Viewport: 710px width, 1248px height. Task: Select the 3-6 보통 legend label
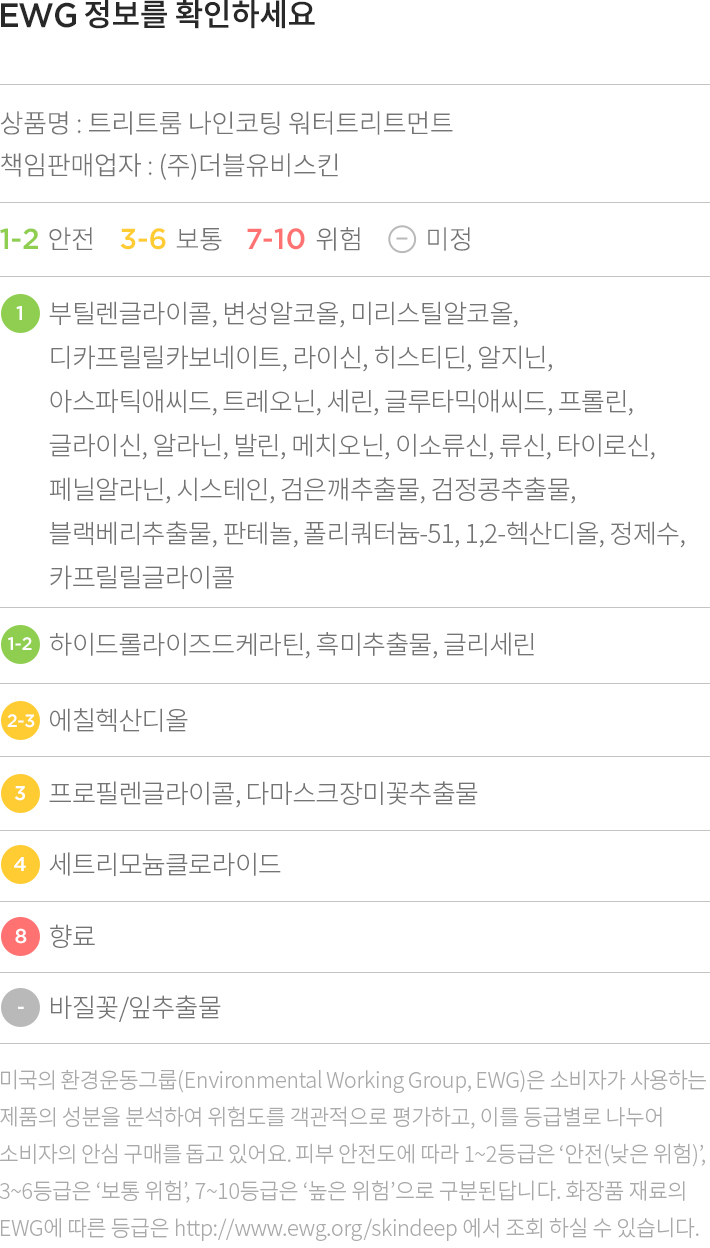171,239
